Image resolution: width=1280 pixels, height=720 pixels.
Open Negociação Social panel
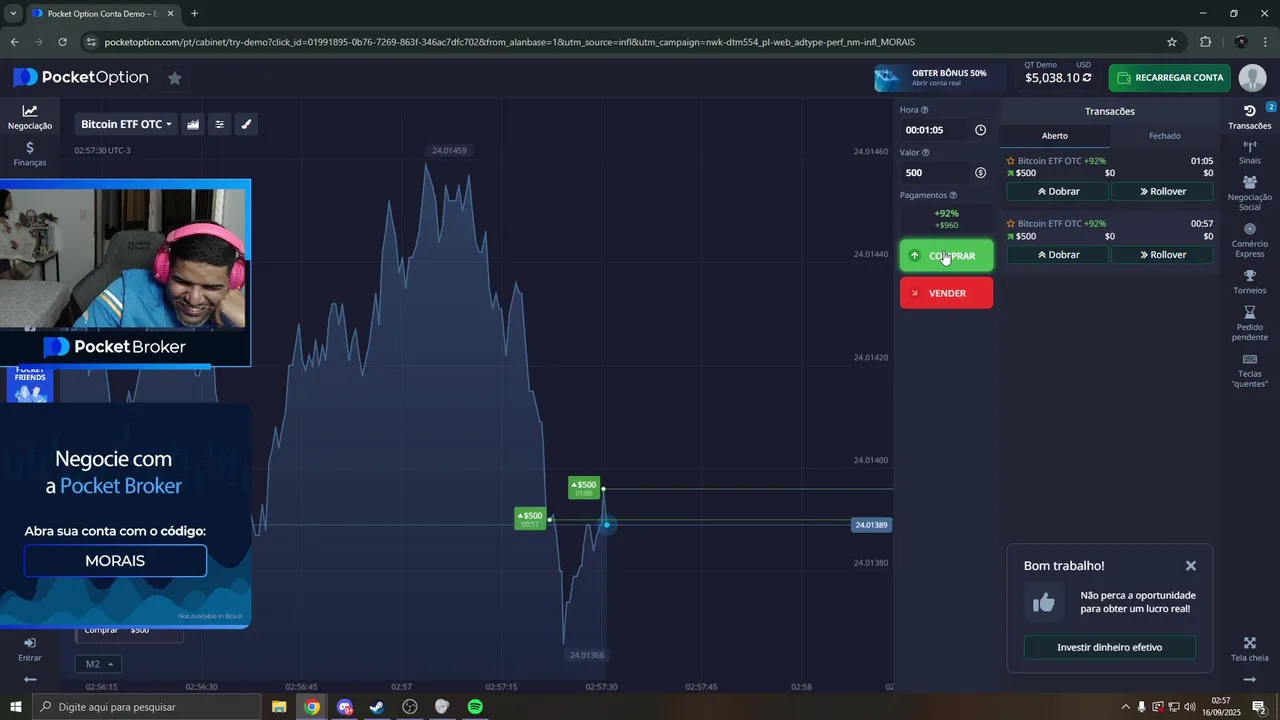tap(1250, 193)
